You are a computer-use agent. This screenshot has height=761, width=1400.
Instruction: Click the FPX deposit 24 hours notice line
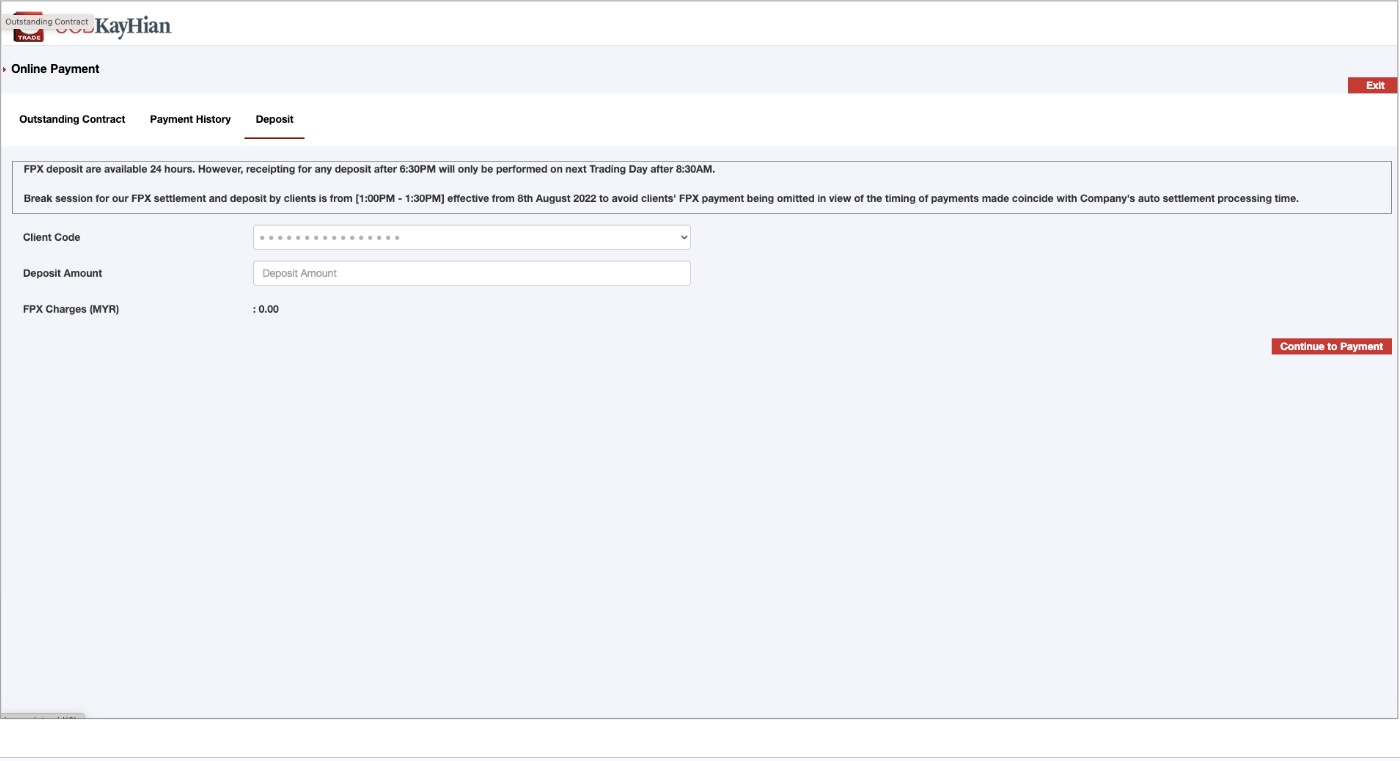point(369,169)
